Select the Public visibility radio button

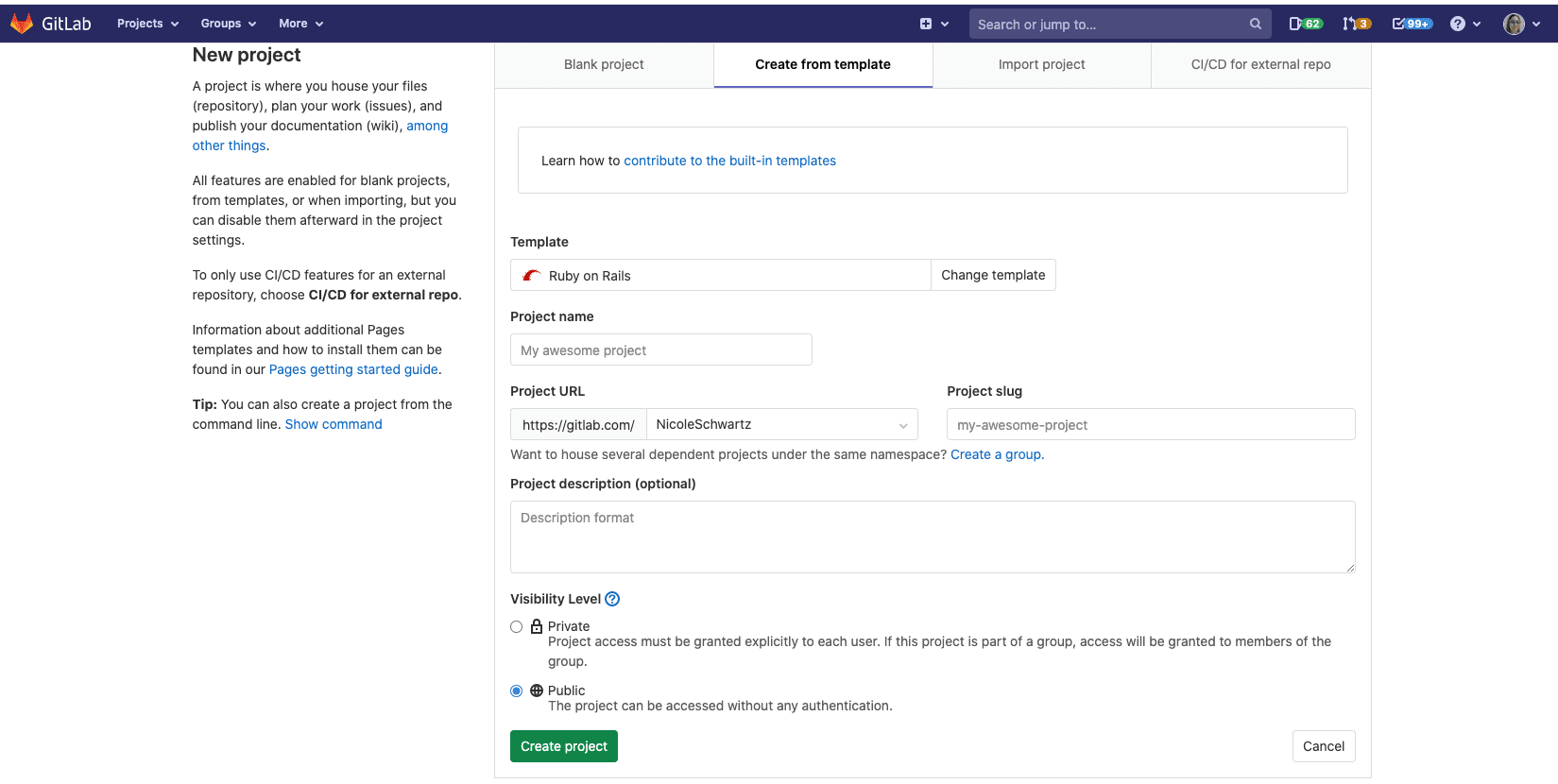516,690
